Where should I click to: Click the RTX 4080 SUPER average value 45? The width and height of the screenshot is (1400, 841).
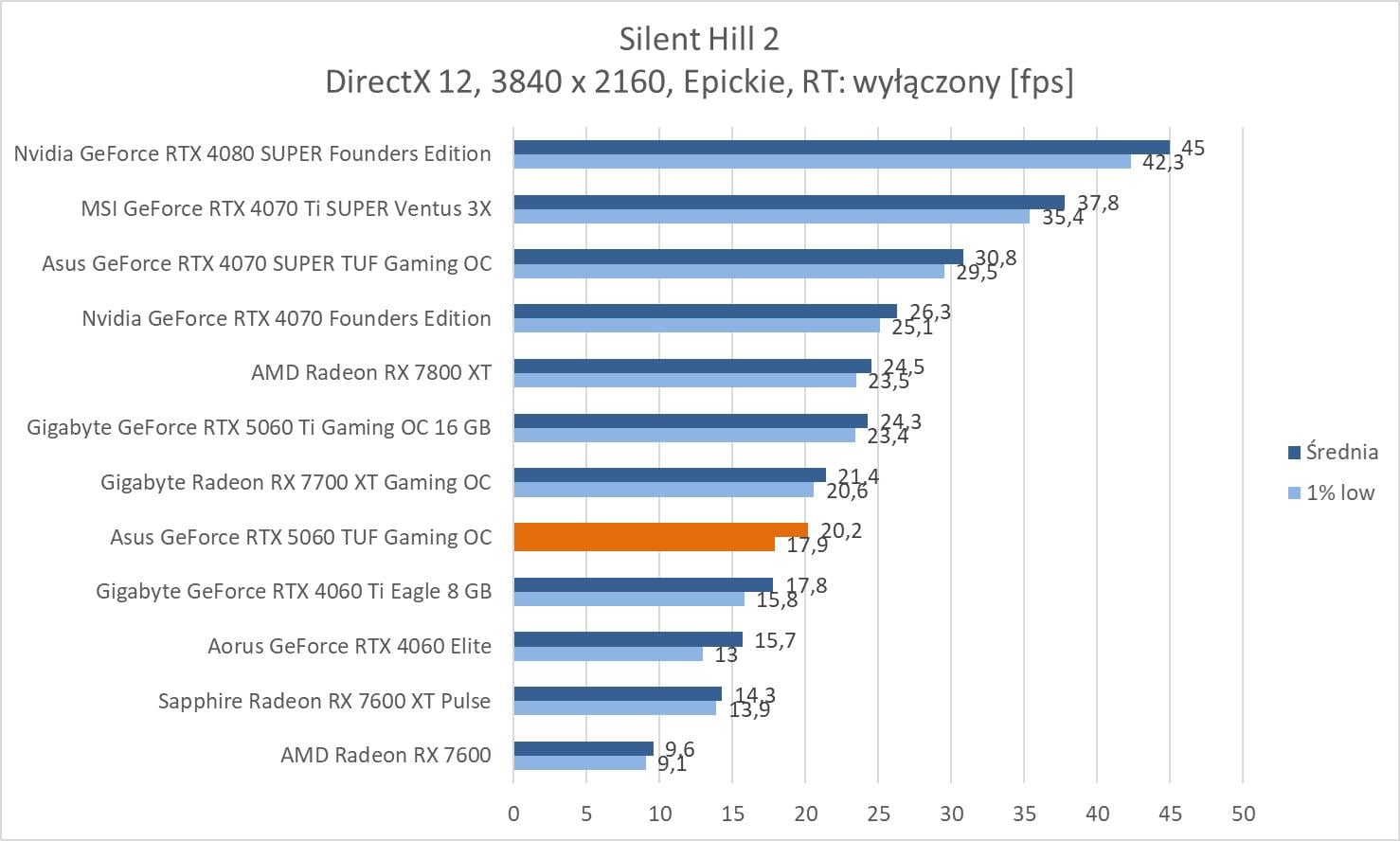point(1193,148)
